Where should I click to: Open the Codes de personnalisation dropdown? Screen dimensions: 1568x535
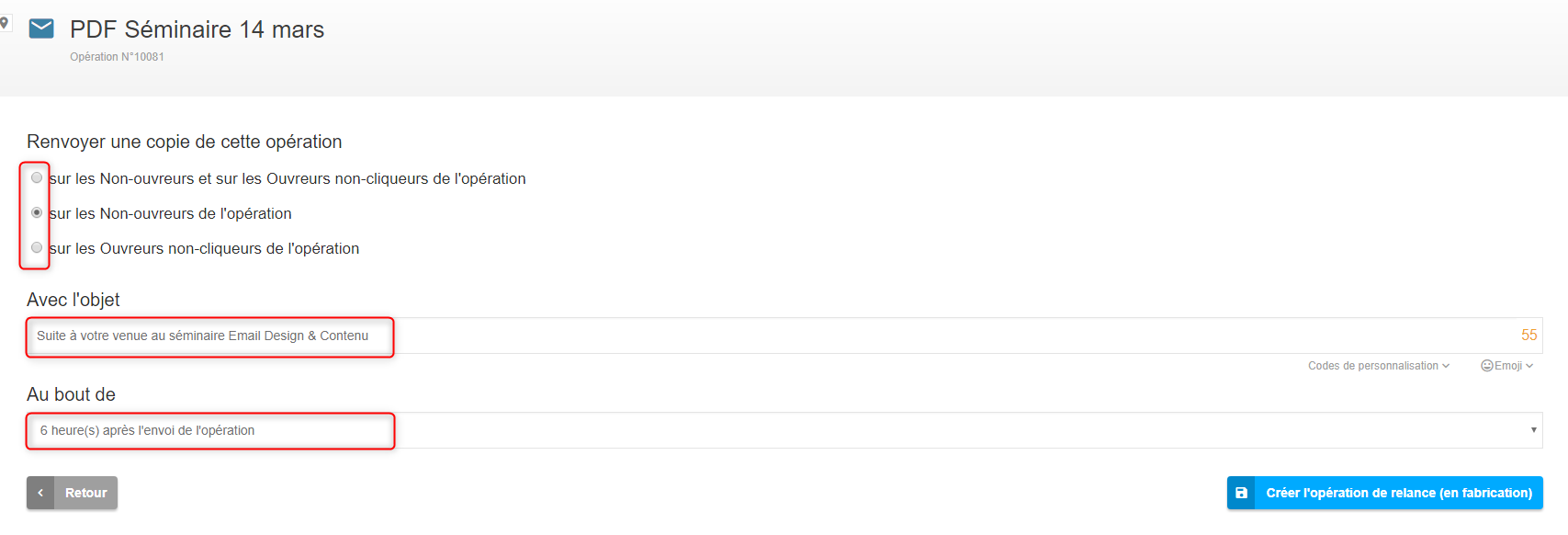[x=1379, y=366]
